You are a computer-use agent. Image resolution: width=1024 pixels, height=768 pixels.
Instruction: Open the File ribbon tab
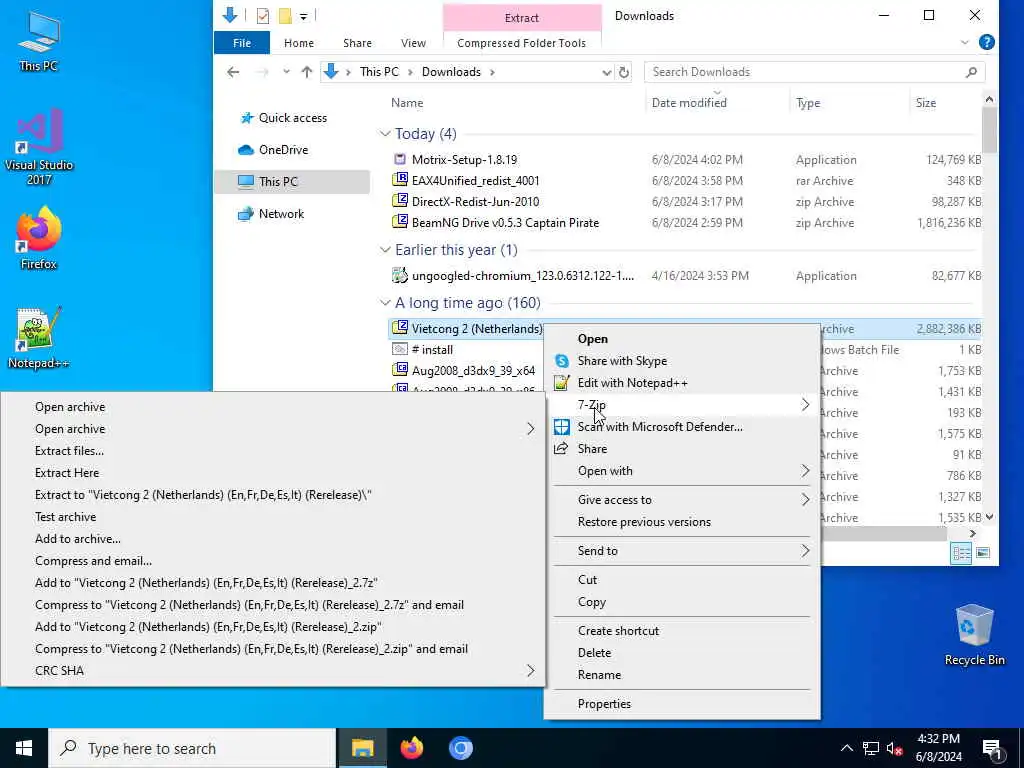tap(242, 43)
